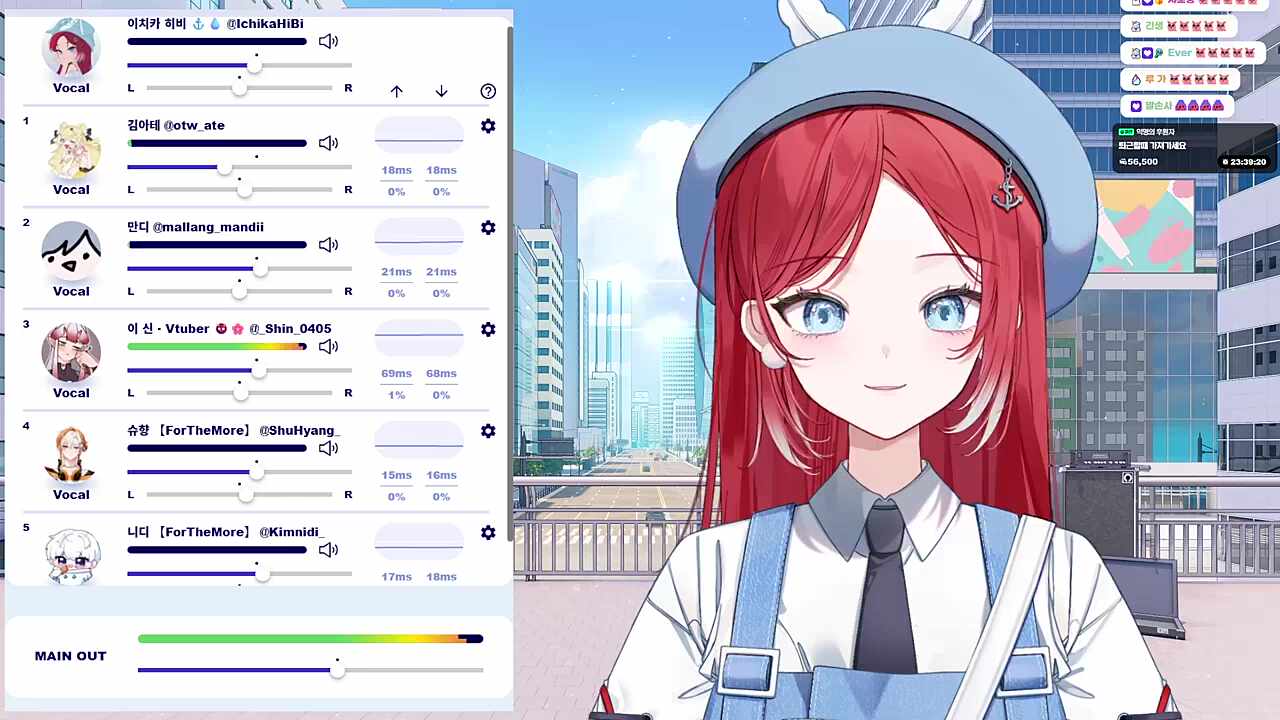The width and height of the screenshot is (1280, 720).
Task: Mute the speaker icon for 김아테 @otw_ate
Action: click(x=328, y=143)
